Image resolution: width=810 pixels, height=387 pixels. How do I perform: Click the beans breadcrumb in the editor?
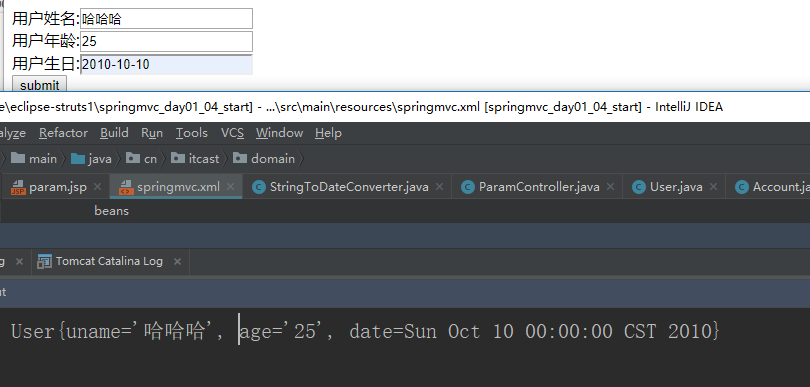click(112, 211)
